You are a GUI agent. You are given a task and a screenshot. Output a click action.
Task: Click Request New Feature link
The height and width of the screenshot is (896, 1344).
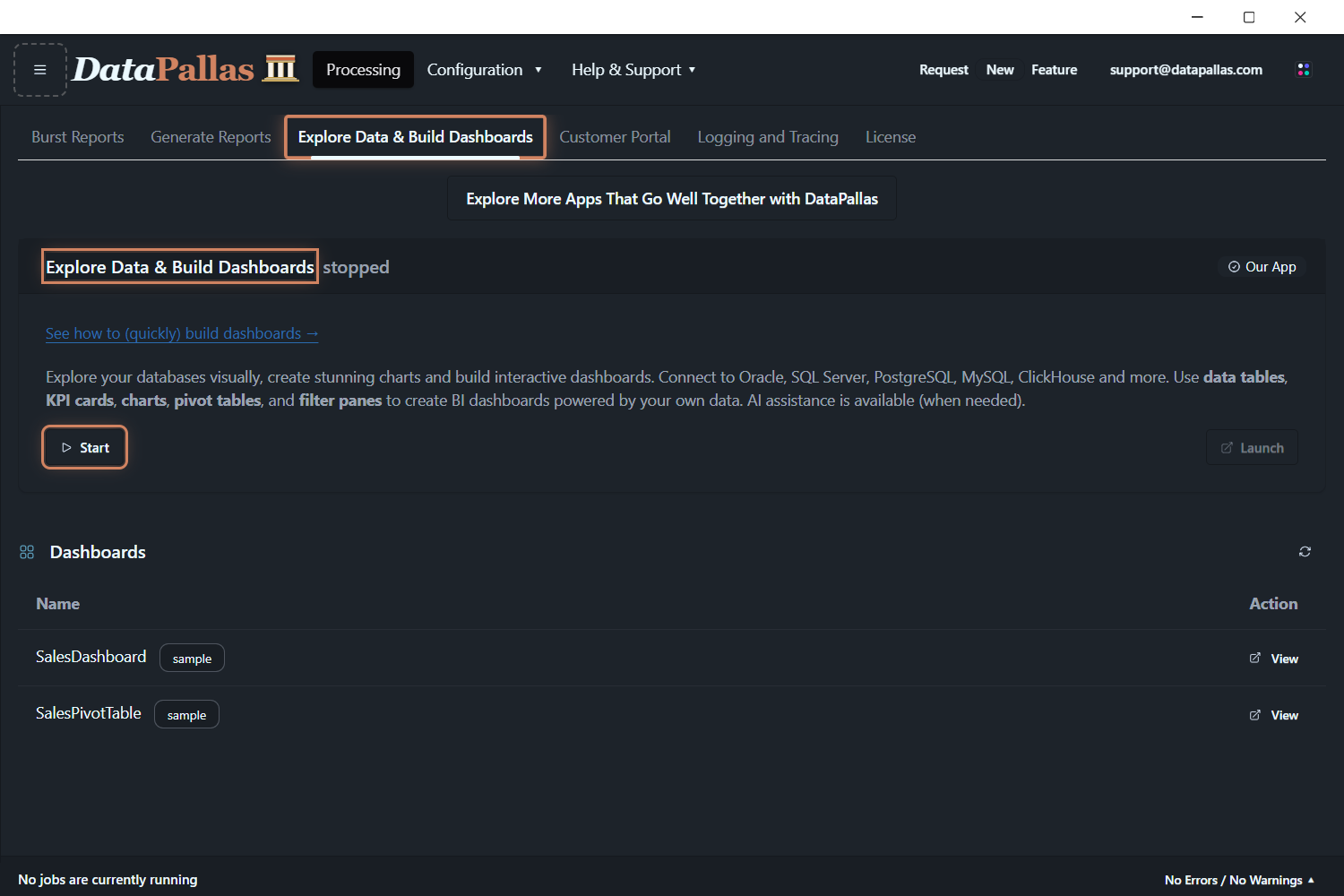pyautogui.click(x=998, y=70)
